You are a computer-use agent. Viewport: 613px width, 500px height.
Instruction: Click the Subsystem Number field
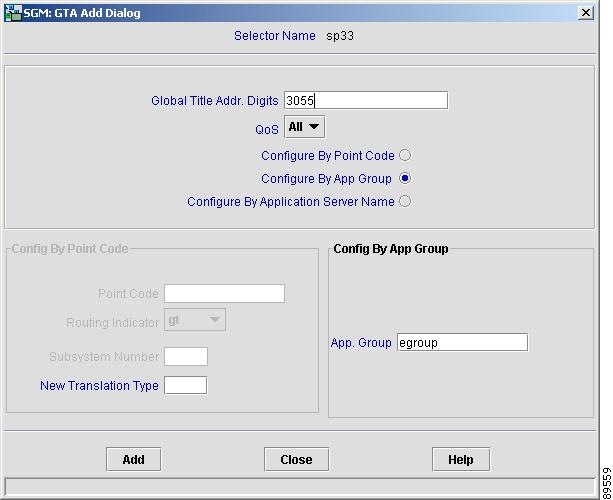(186, 357)
